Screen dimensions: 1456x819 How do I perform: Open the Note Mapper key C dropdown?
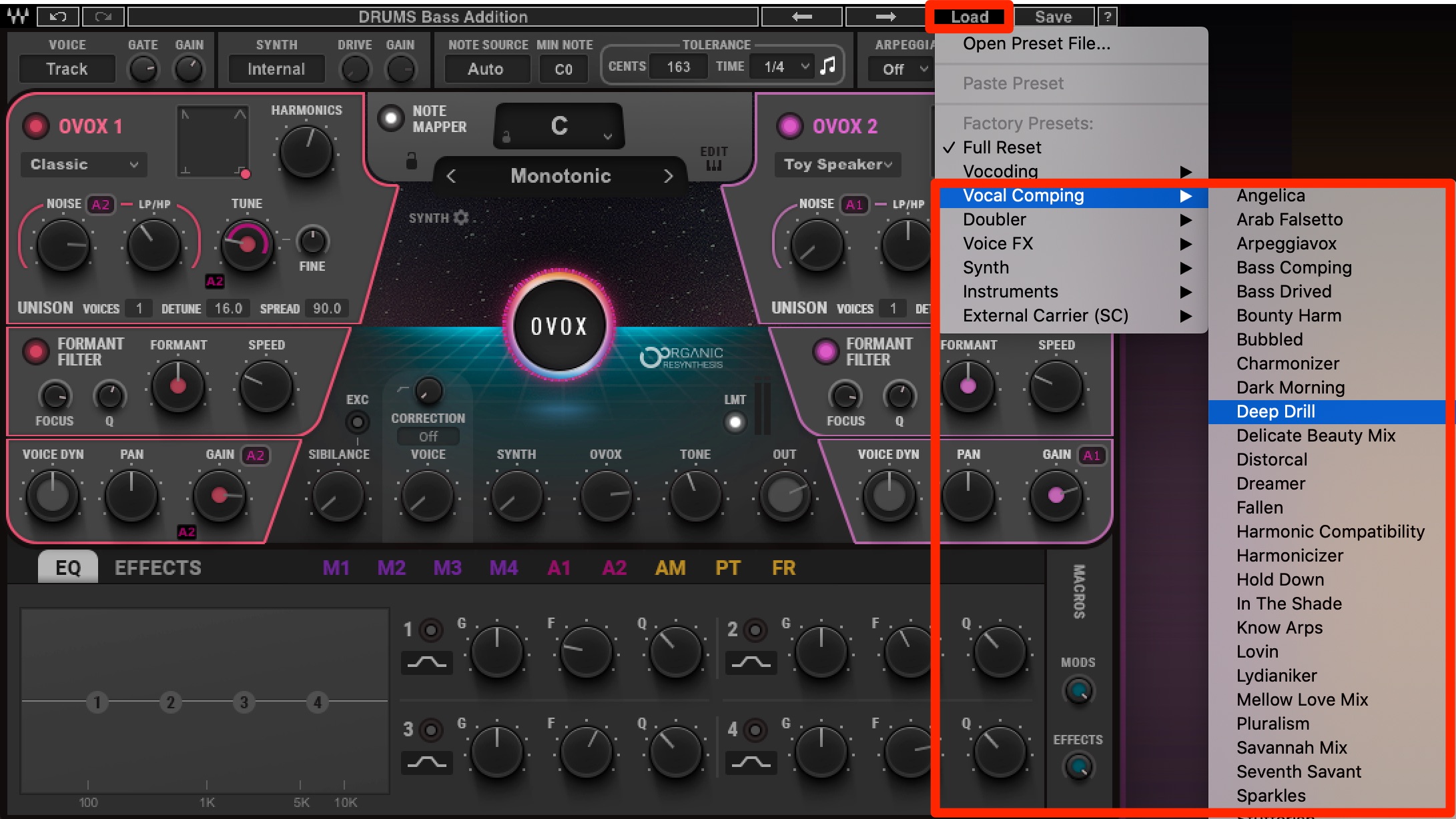tap(559, 125)
